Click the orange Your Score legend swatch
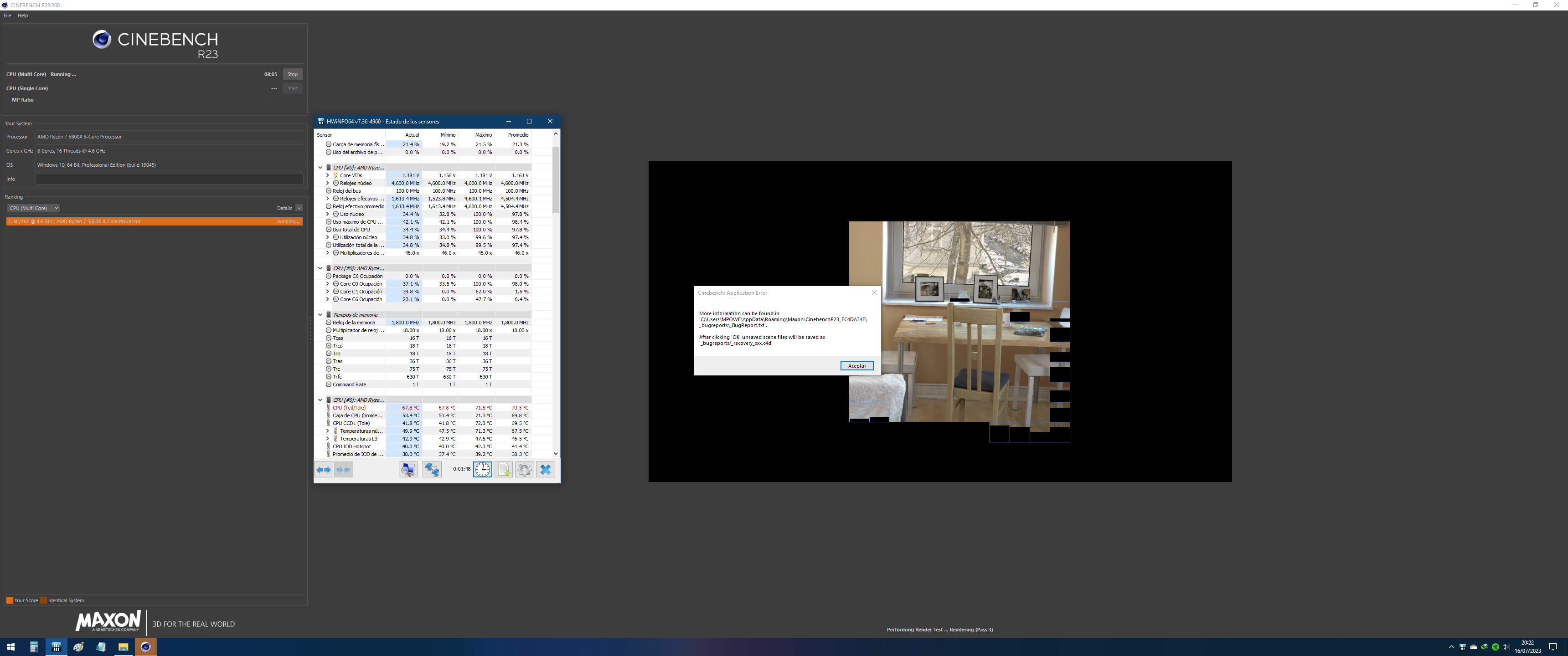Image resolution: width=1568 pixels, height=656 pixels. pos(10,600)
